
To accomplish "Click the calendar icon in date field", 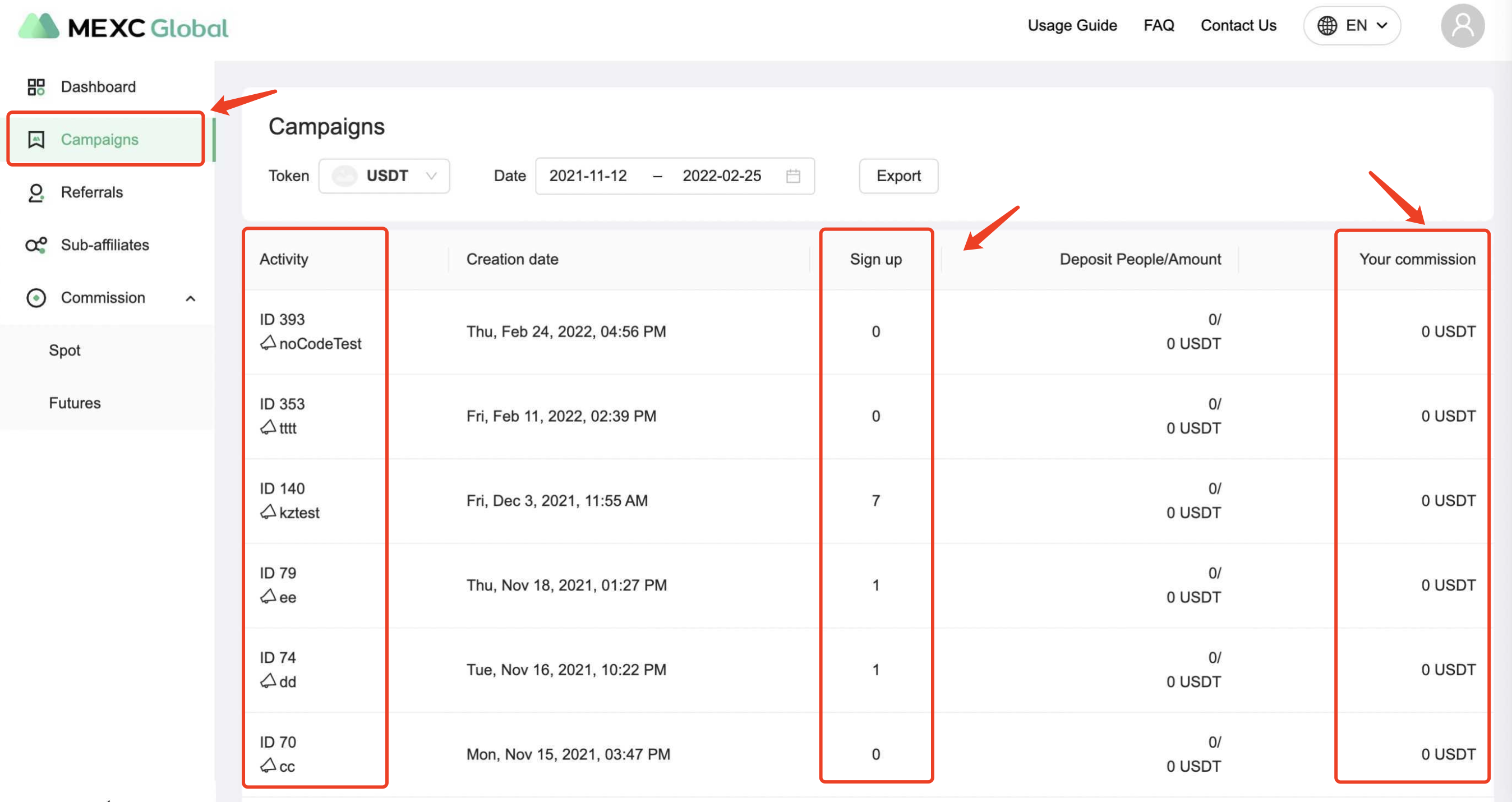I will [792, 176].
